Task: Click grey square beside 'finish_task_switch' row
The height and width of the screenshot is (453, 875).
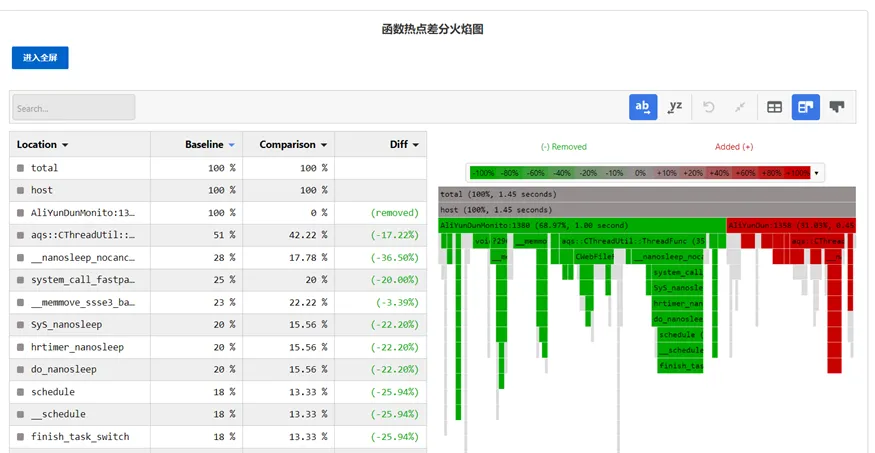Action: 21,436
